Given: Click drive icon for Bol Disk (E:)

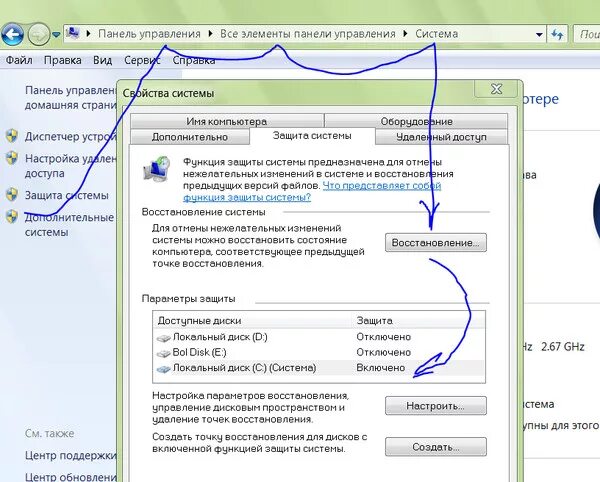Looking at the screenshot, I should [x=164, y=353].
